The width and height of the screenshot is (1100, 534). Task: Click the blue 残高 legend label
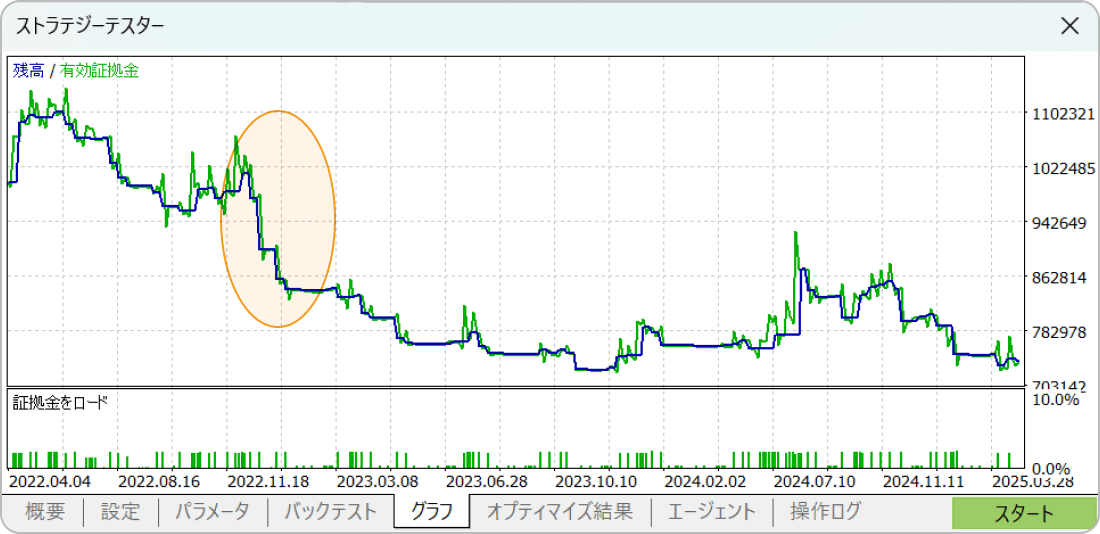click(28, 71)
